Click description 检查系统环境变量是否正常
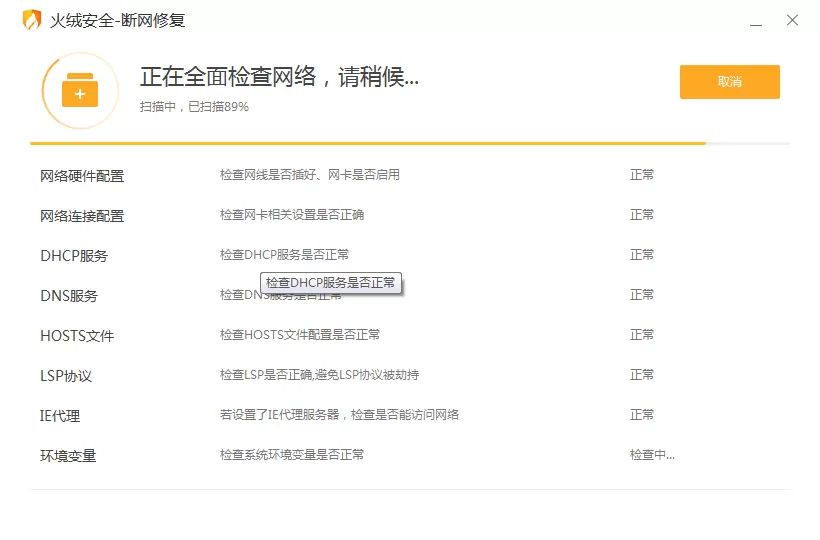Image resolution: width=820 pixels, height=540 pixels. pyautogui.click(x=292, y=455)
